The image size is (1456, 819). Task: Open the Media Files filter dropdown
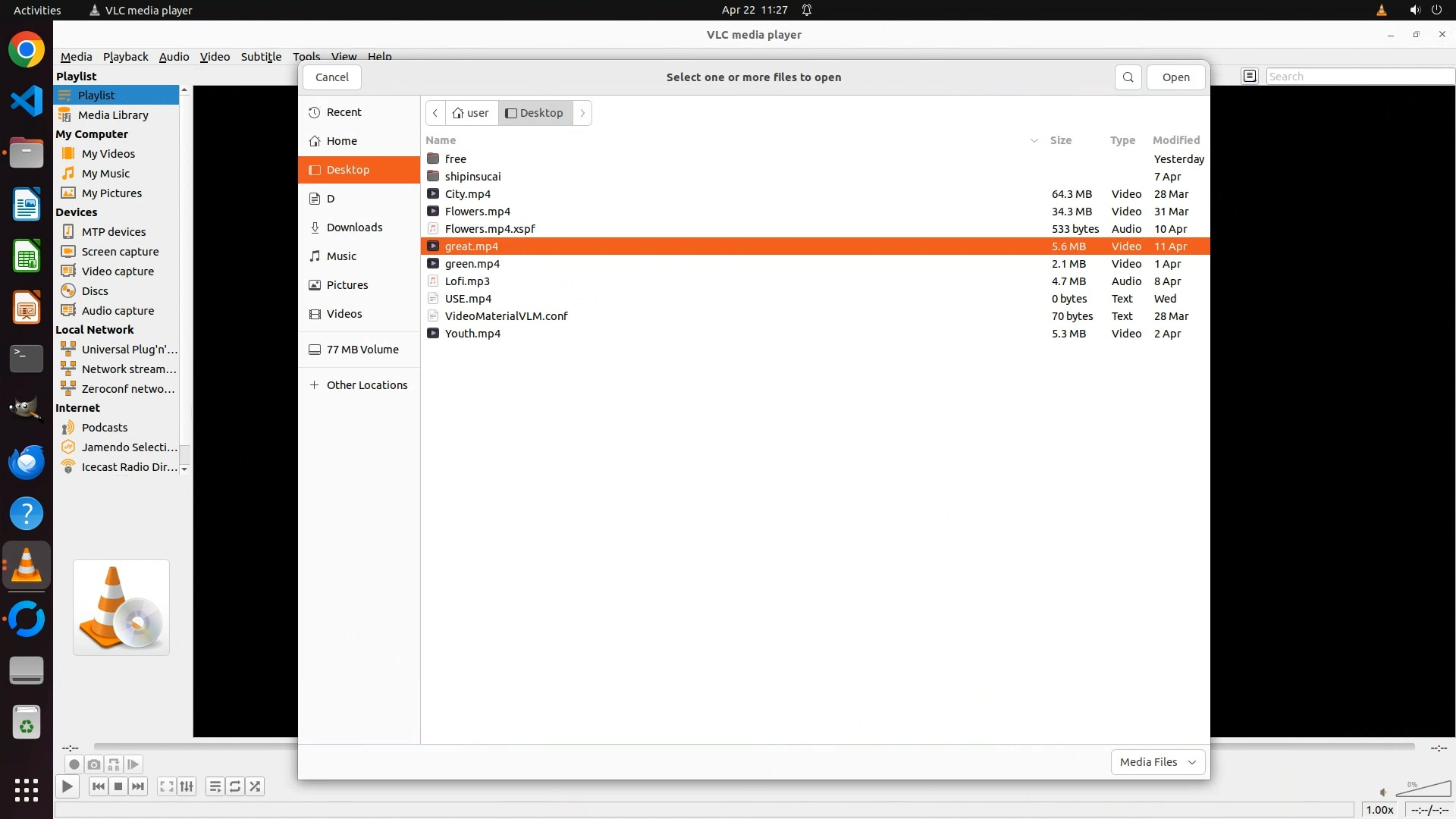pyautogui.click(x=1157, y=762)
